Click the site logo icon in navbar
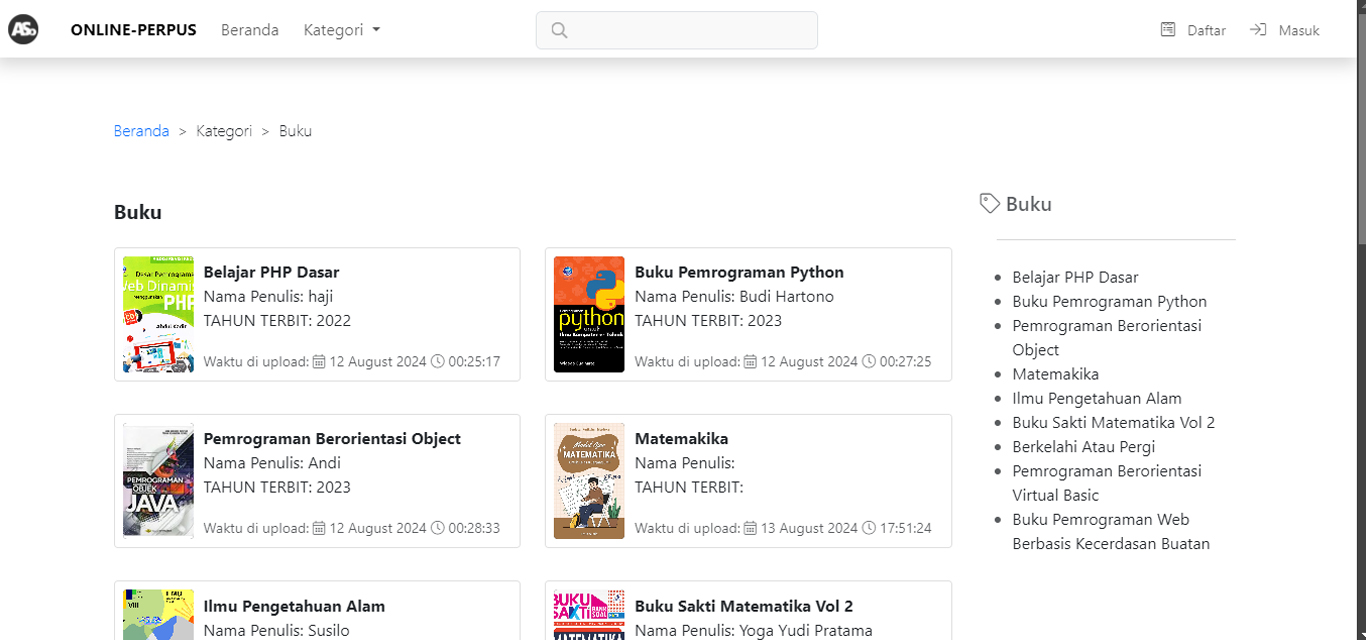1366x640 pixels. tap(23, 30)
